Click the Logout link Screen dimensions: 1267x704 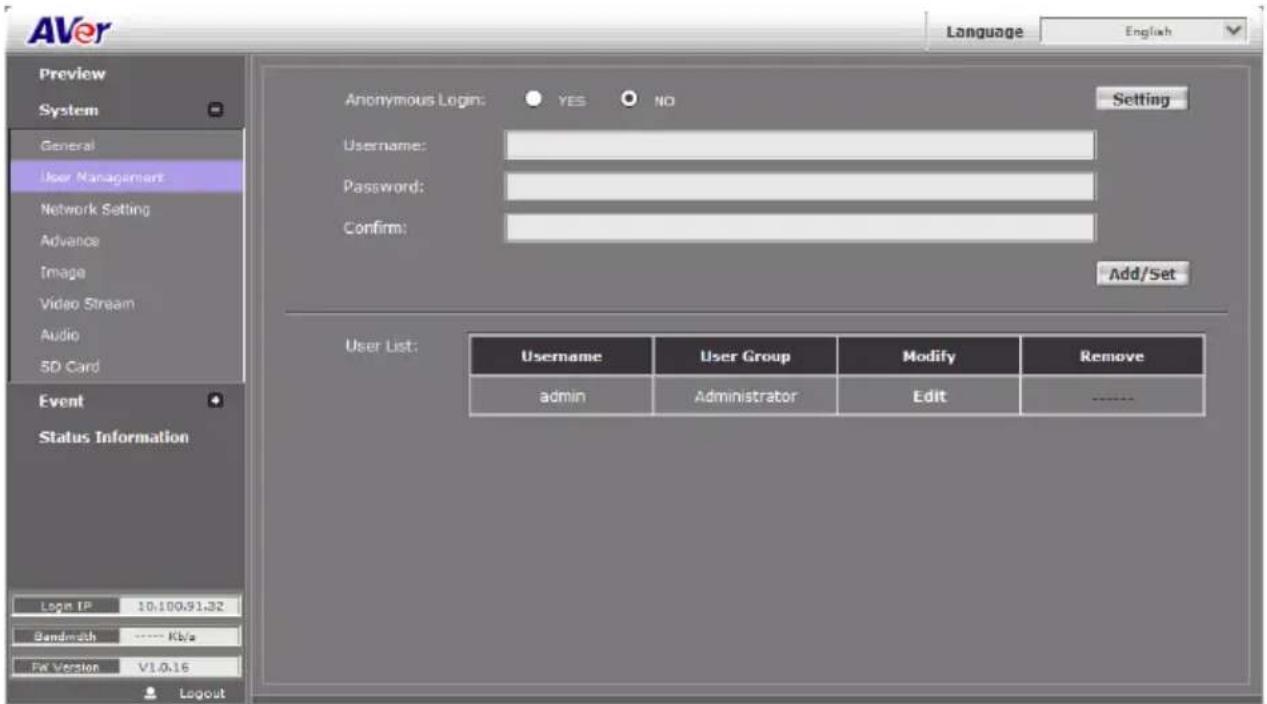(204, 693)
